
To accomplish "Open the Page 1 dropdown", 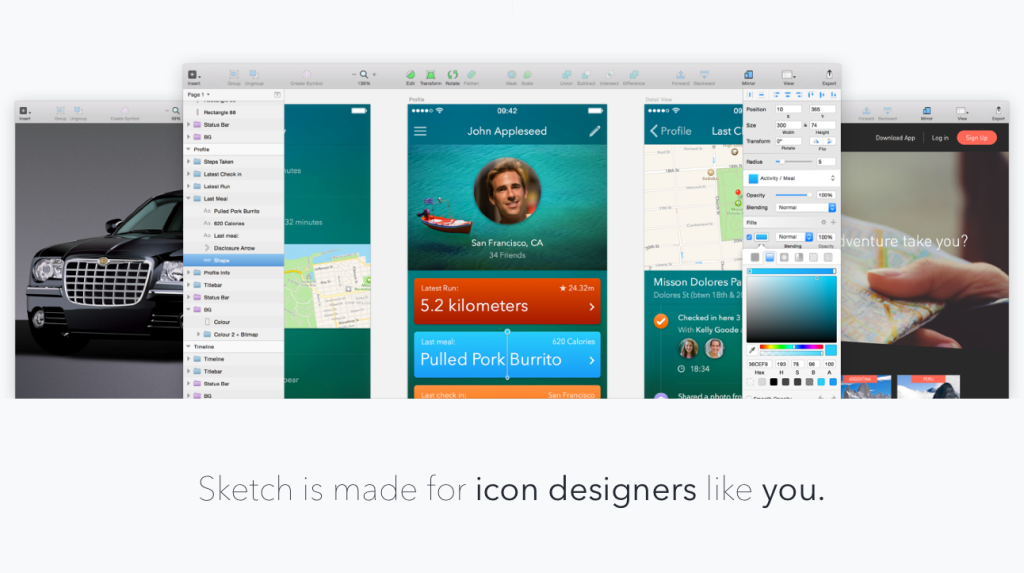I will pos(199,95).
